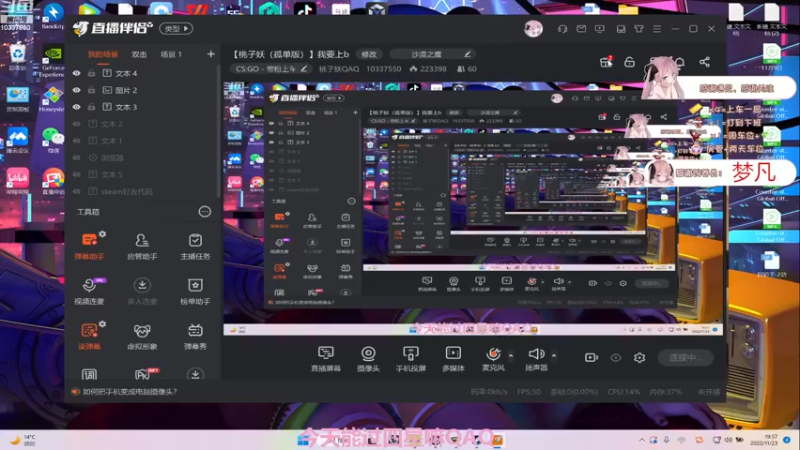Add 手机投屏 phone mirroring source

(x=411, y=359)
